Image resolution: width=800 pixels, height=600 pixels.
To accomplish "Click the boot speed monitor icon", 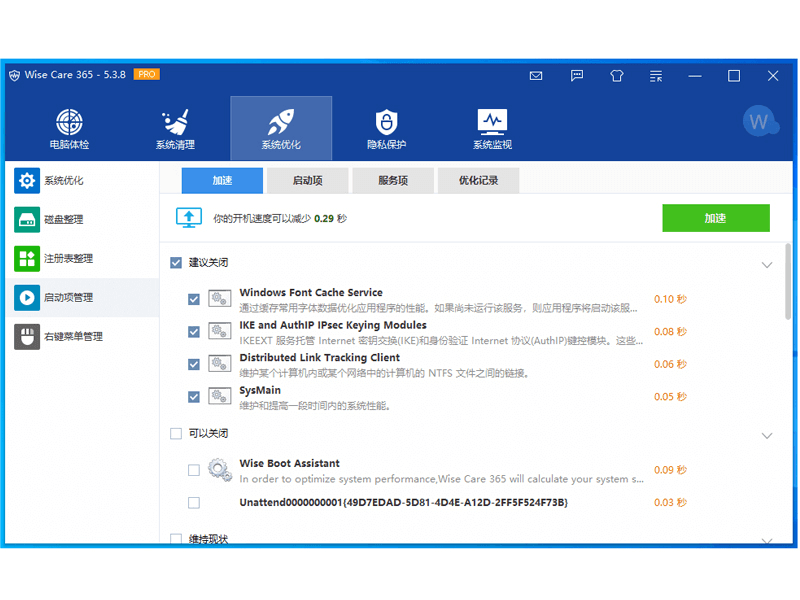I will (189, 218).
